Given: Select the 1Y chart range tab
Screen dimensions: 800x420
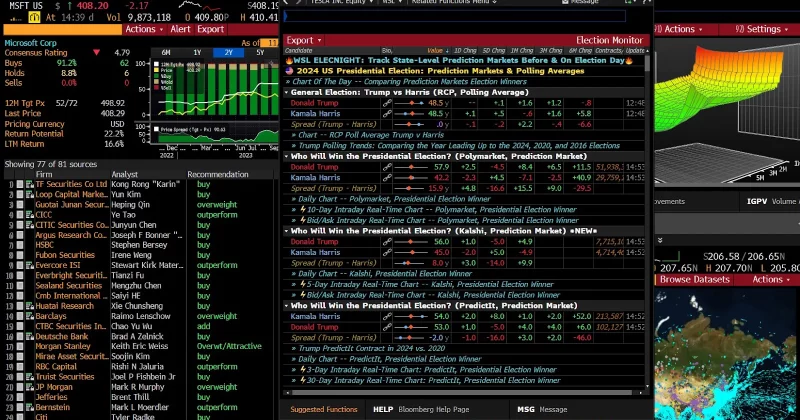Looking at the screenshot, I should 197,53.
